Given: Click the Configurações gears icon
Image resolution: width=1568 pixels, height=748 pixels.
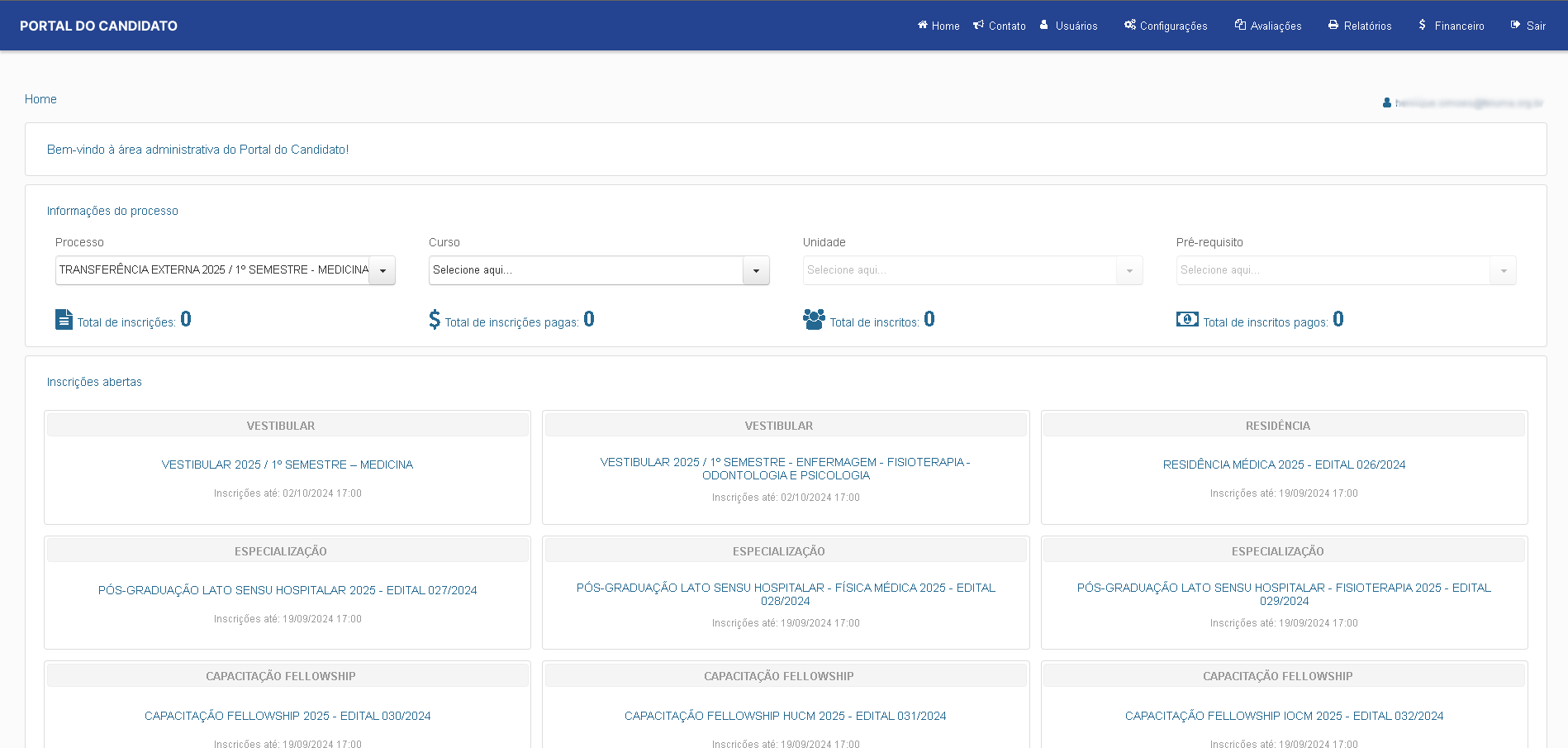Looking at the screenshot, I should (x=1129, y=25).
